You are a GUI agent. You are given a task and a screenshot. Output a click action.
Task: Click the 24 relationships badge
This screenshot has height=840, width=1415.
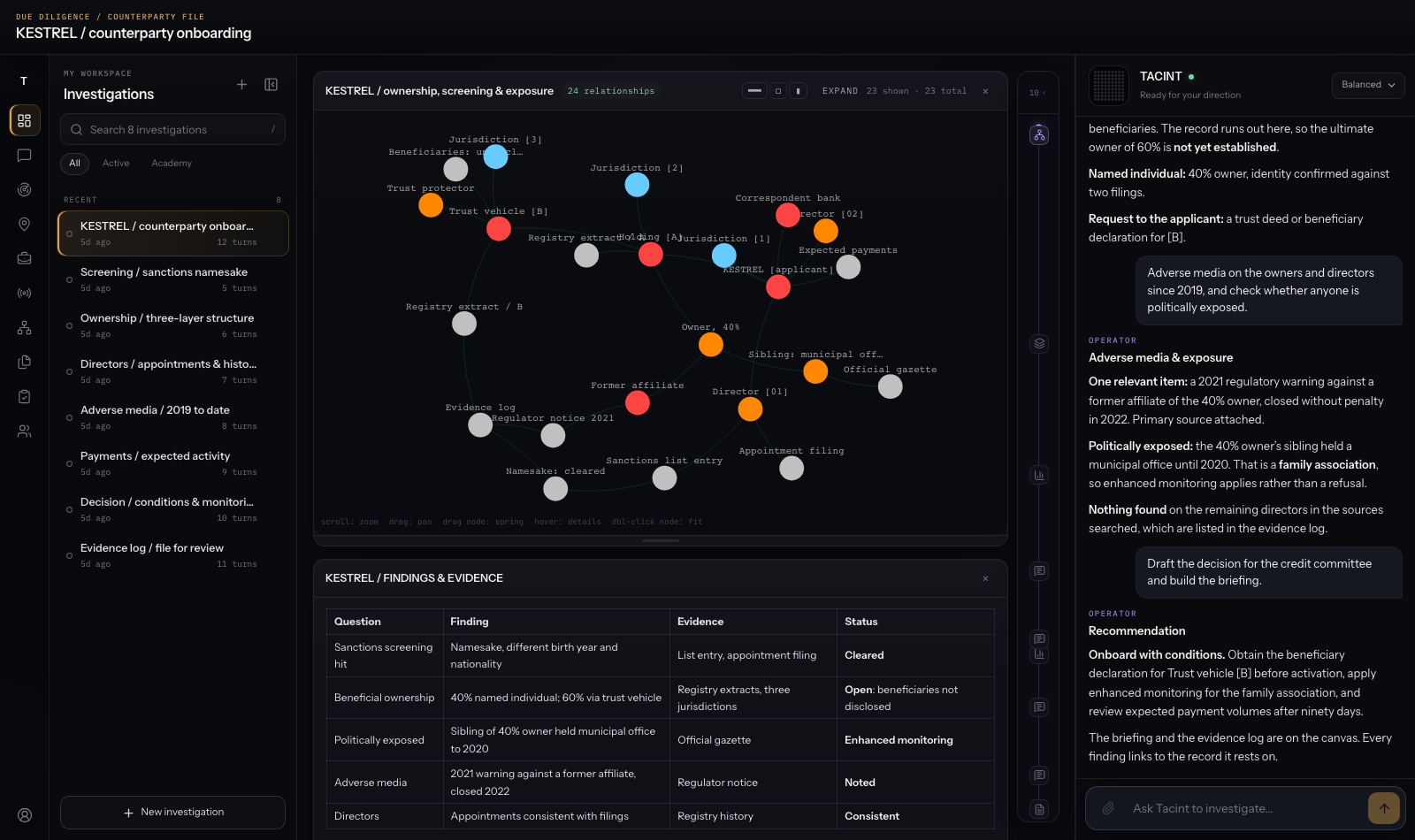point(611,91)
